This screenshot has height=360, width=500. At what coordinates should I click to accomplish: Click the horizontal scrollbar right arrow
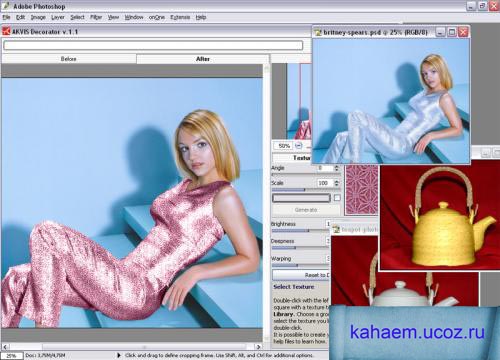(x=258, y=347)
